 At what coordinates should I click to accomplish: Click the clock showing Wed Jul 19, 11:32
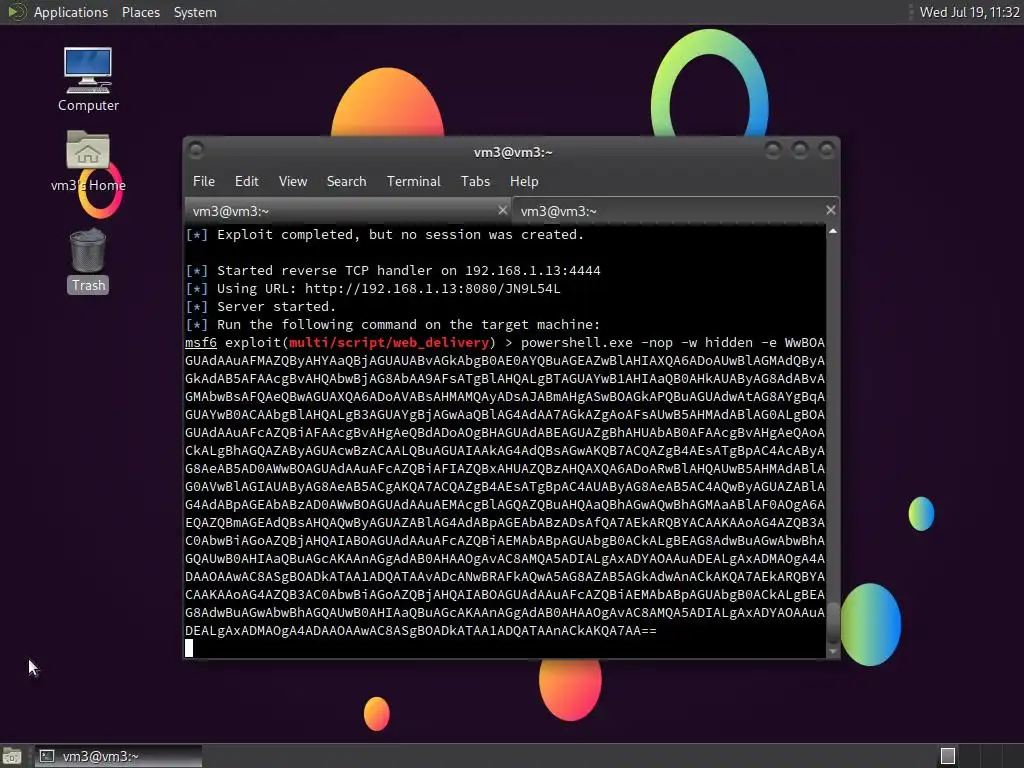coord(969,12)
